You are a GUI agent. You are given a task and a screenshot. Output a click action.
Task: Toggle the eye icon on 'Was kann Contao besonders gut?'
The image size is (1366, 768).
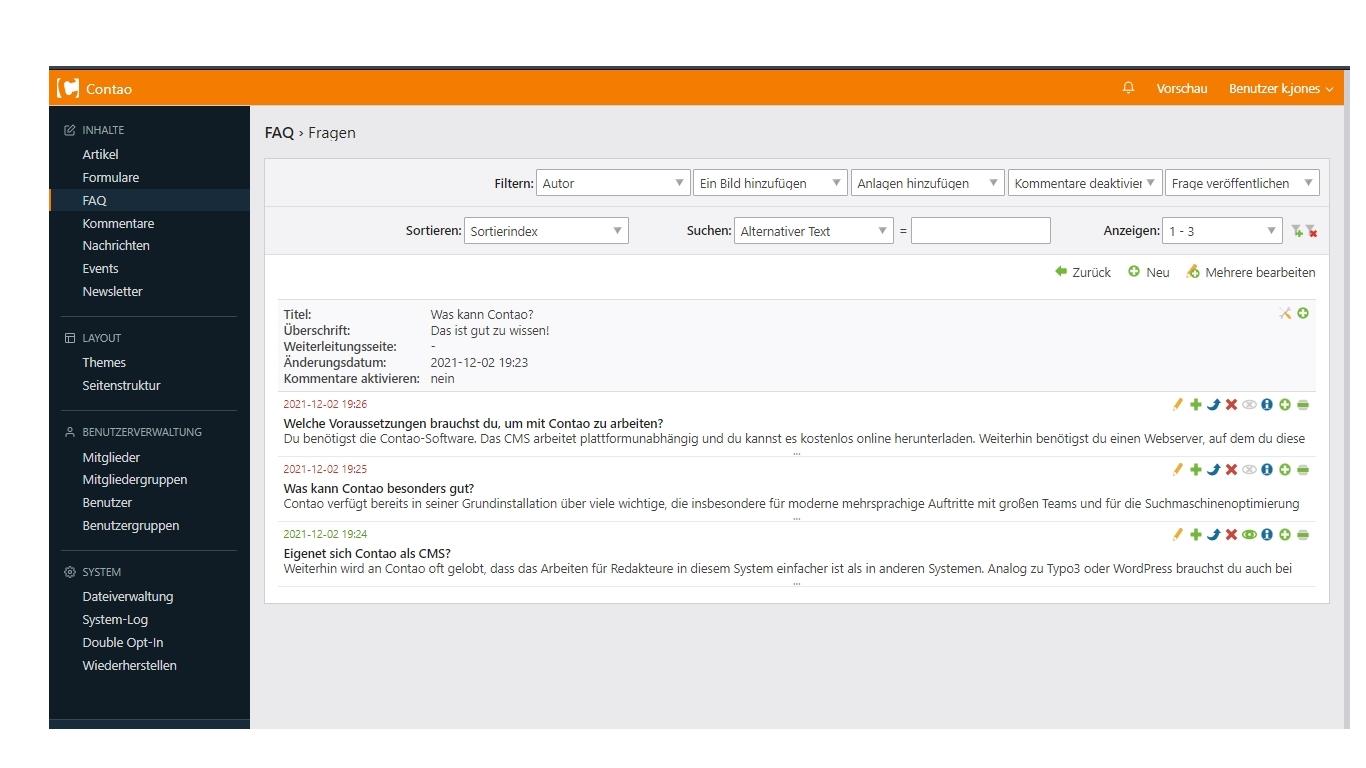pos(1248,469)
